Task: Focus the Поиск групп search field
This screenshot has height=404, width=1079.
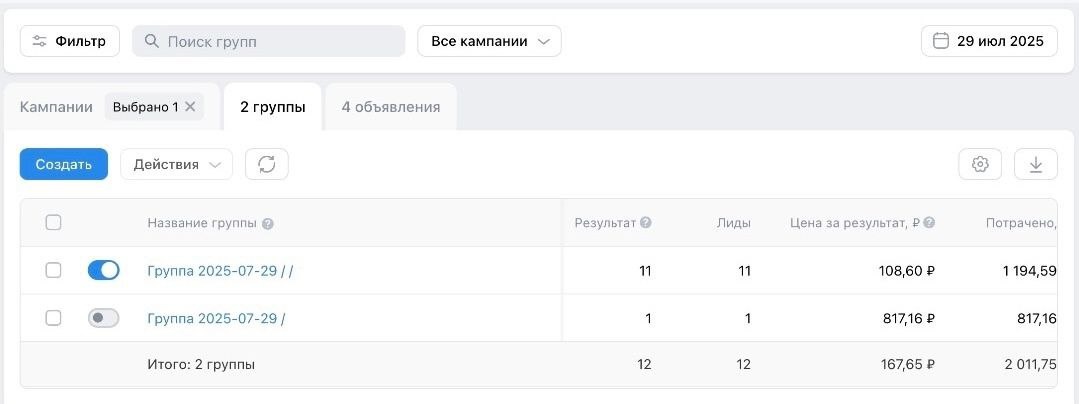Action: (268, 41)
